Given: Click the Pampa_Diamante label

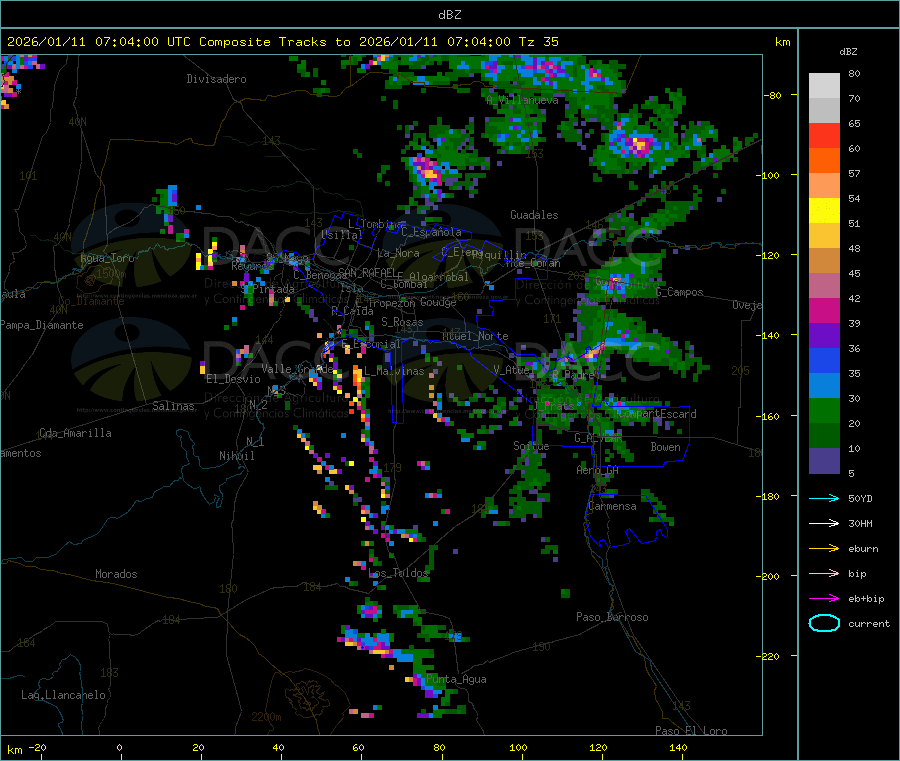Looking at the screenshot, I should pos(42,325).
